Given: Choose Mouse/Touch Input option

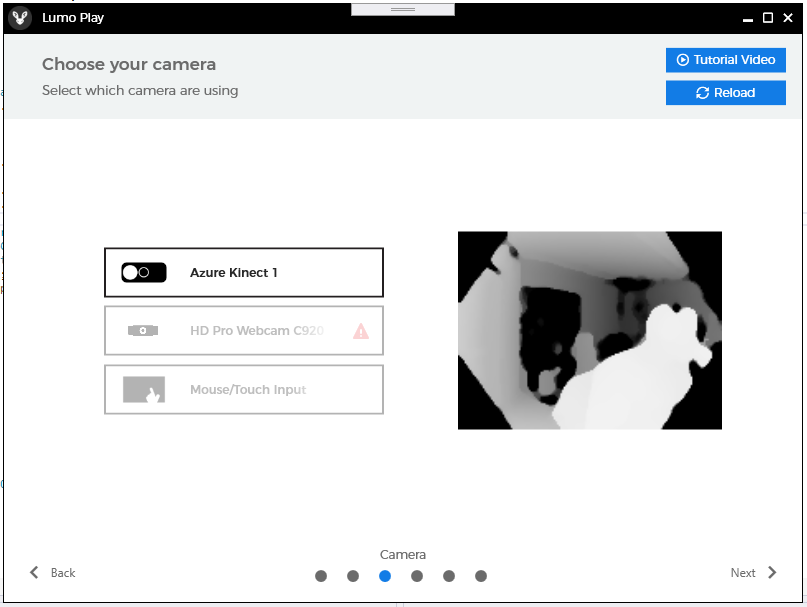Looking at the screenshot, I should [x=244, y=389].
